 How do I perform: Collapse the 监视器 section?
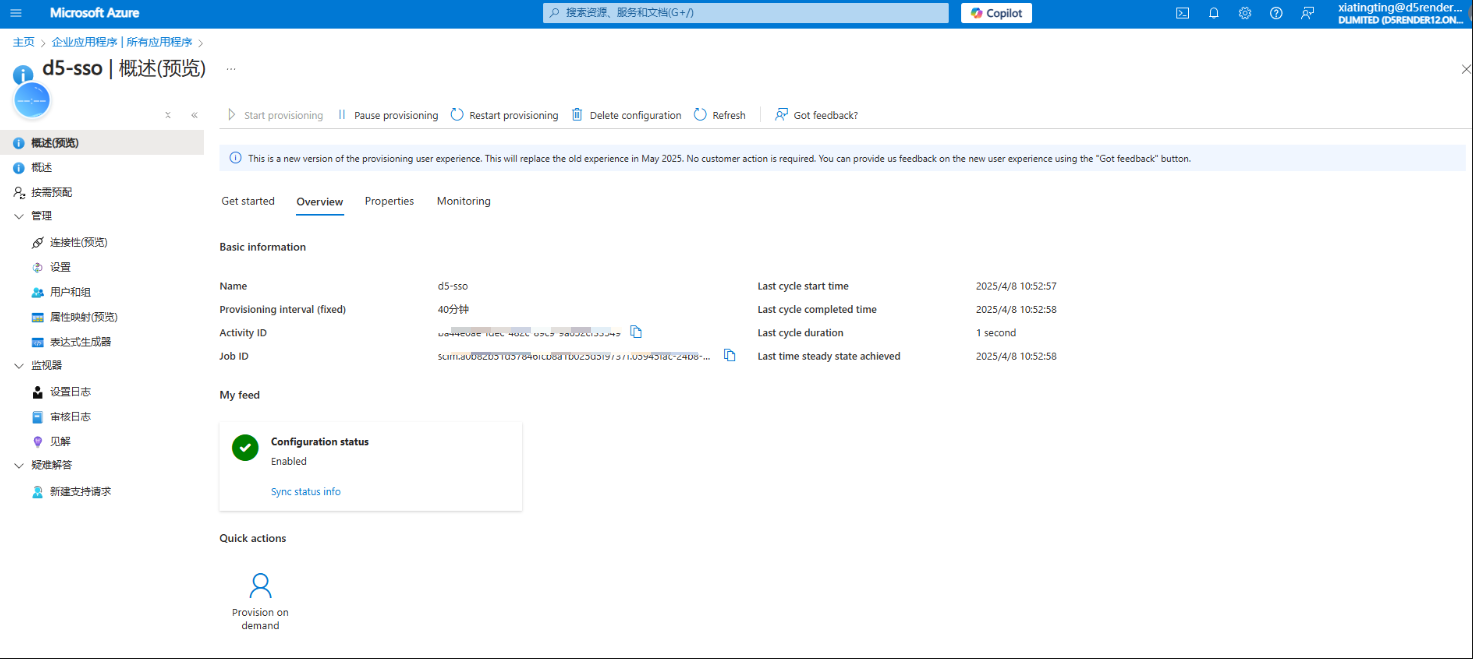click(19, 366)
